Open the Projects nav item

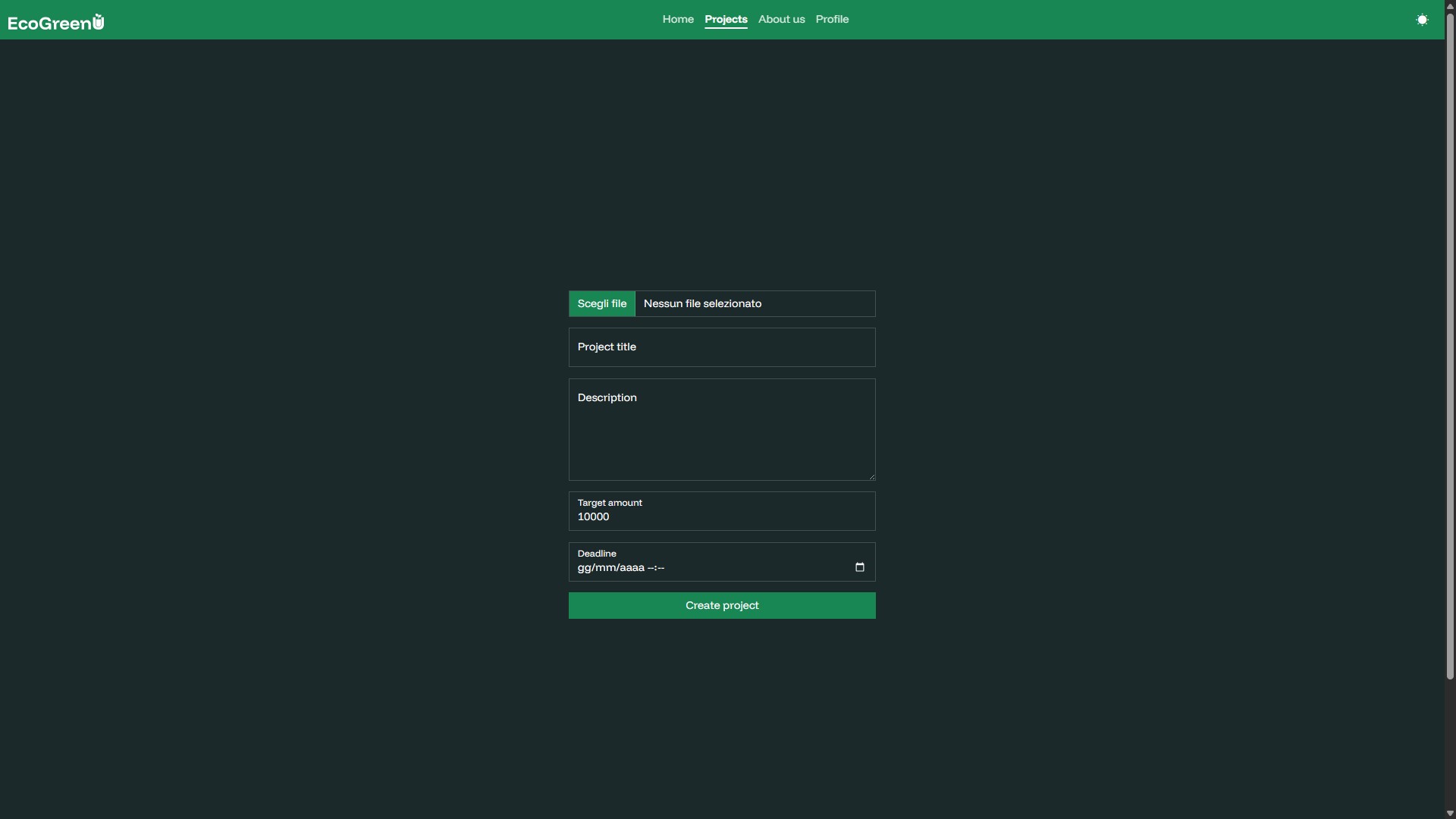coord(726,19)
